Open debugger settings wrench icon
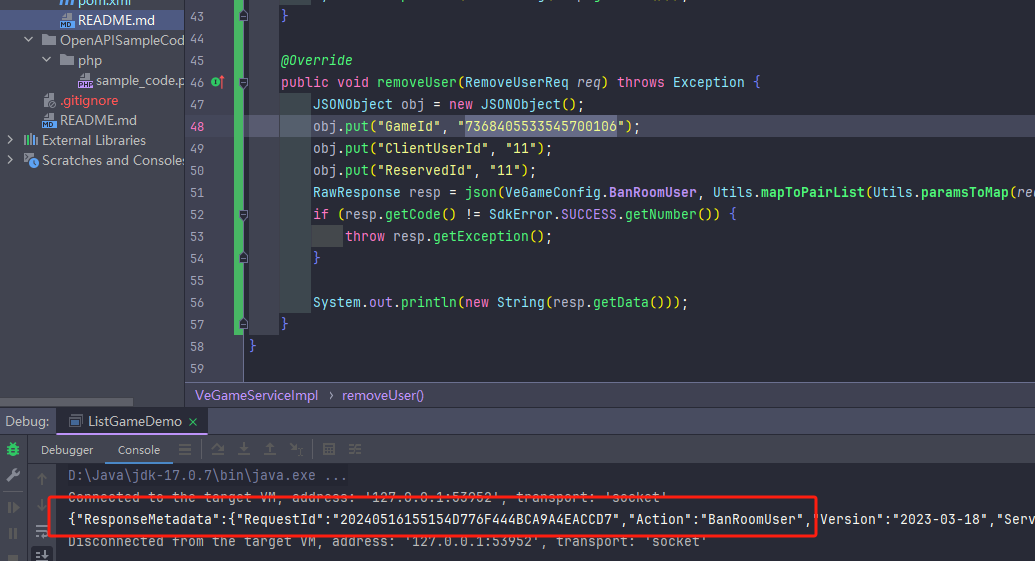 13,475
